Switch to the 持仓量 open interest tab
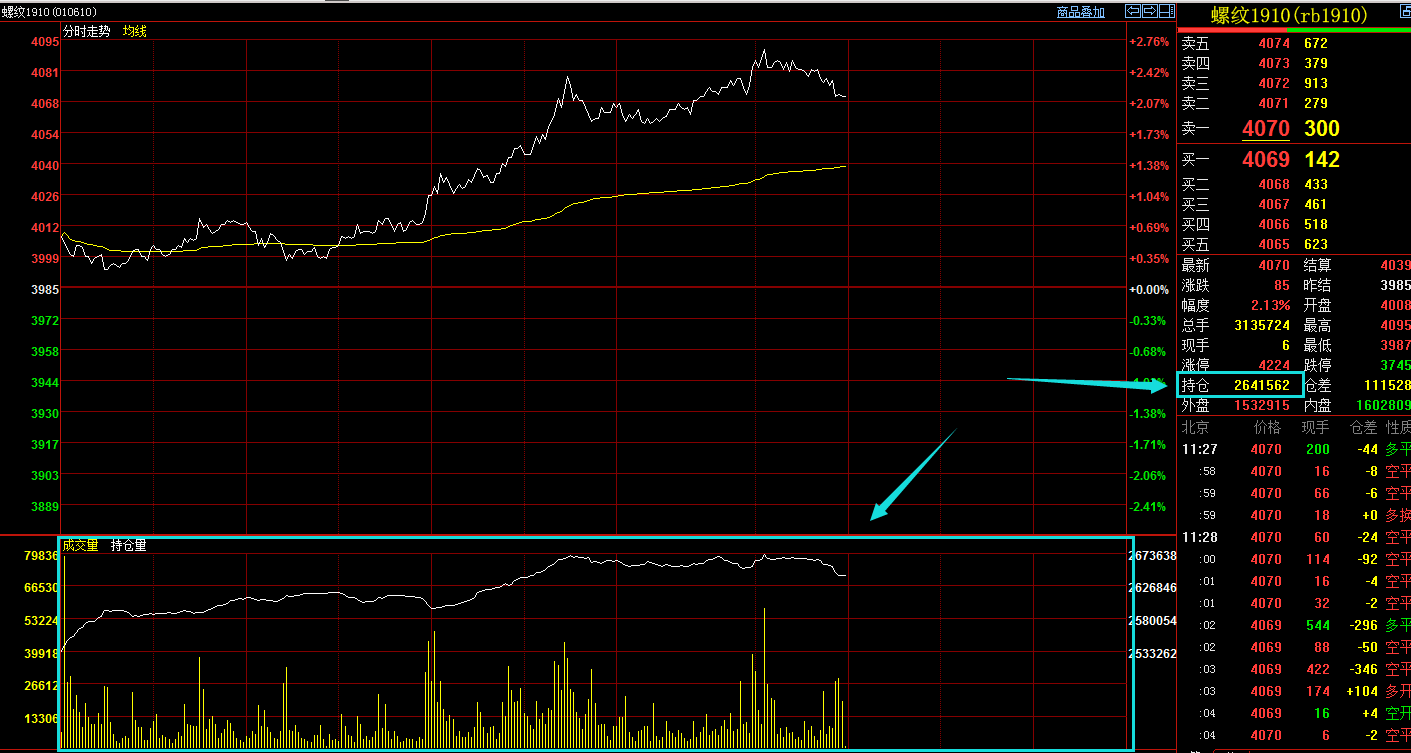 point(128,545)
